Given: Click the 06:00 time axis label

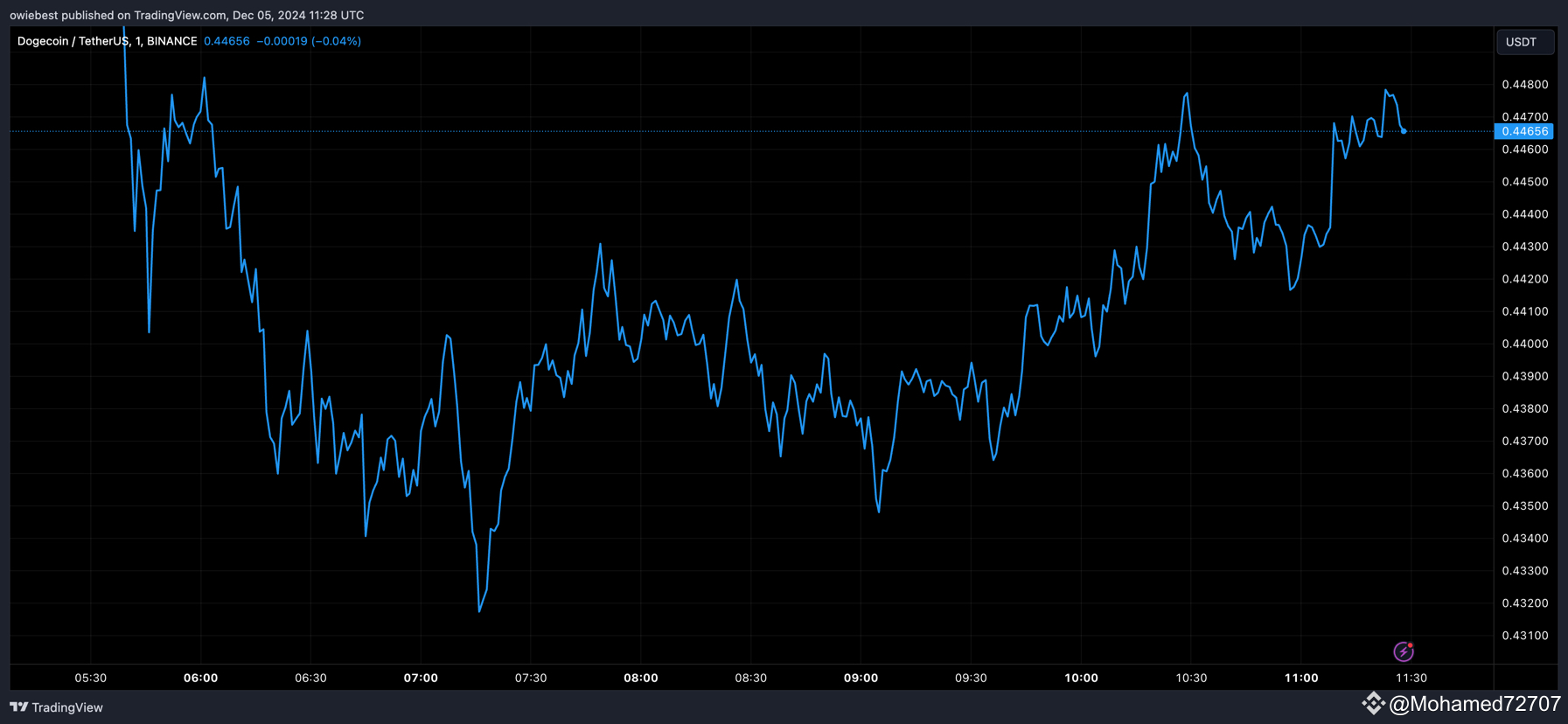Looking at the screenshot, I should pos(200,678).
